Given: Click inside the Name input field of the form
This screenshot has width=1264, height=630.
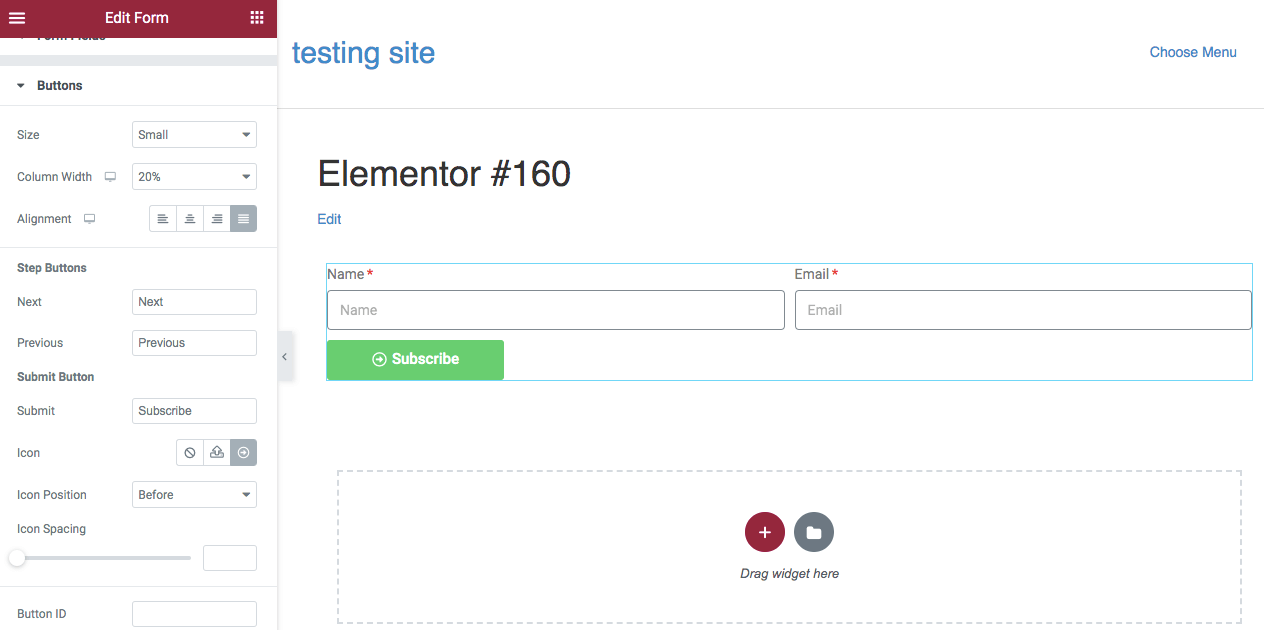Looking at the screenshot, I should 555,310.
